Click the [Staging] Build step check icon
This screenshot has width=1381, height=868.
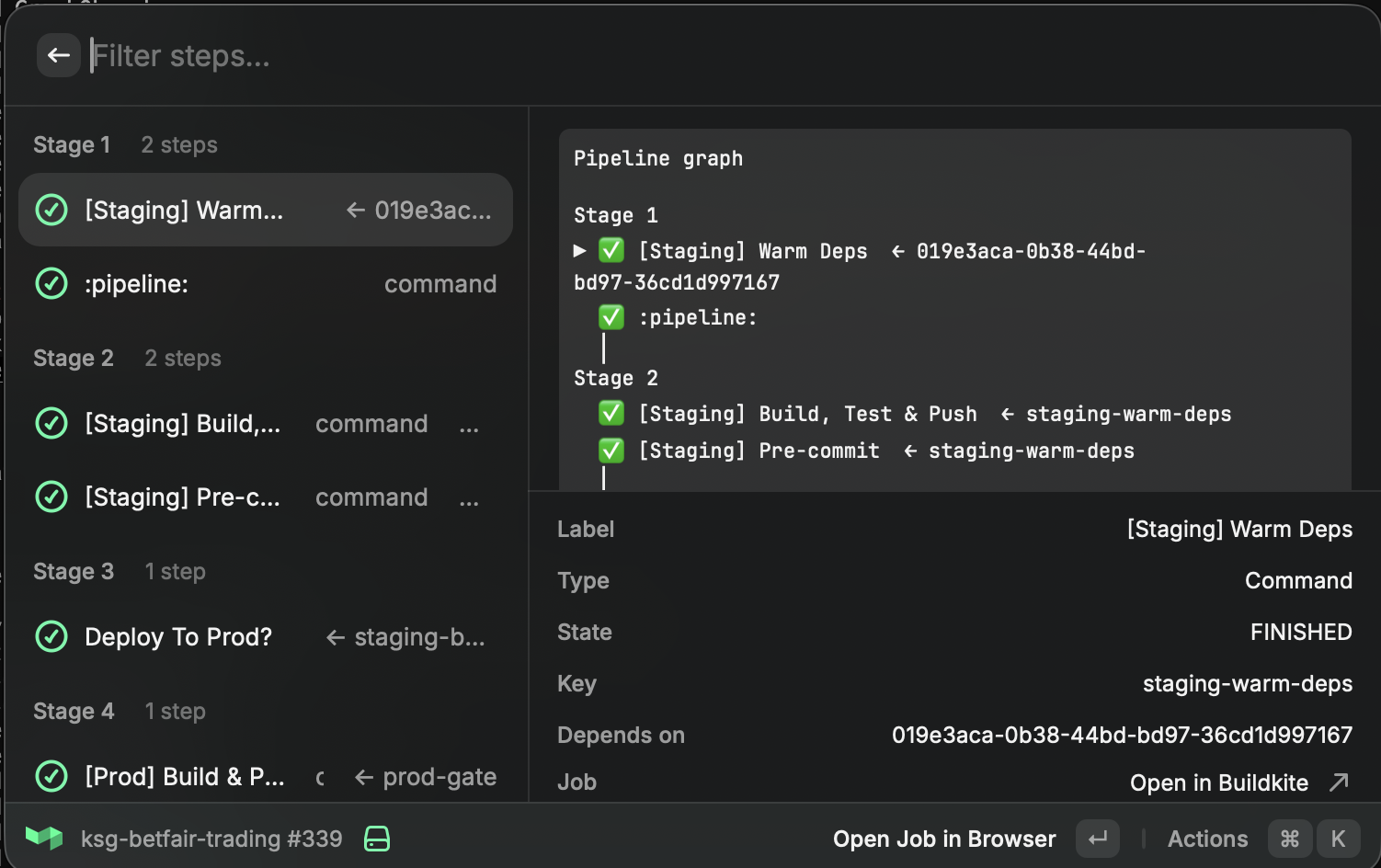[51, 423]
